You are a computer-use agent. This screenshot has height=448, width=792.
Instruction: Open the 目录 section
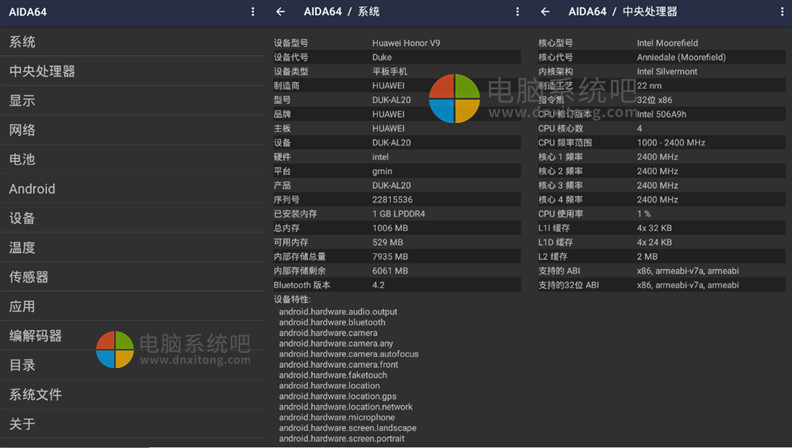[x=132, y=365]
